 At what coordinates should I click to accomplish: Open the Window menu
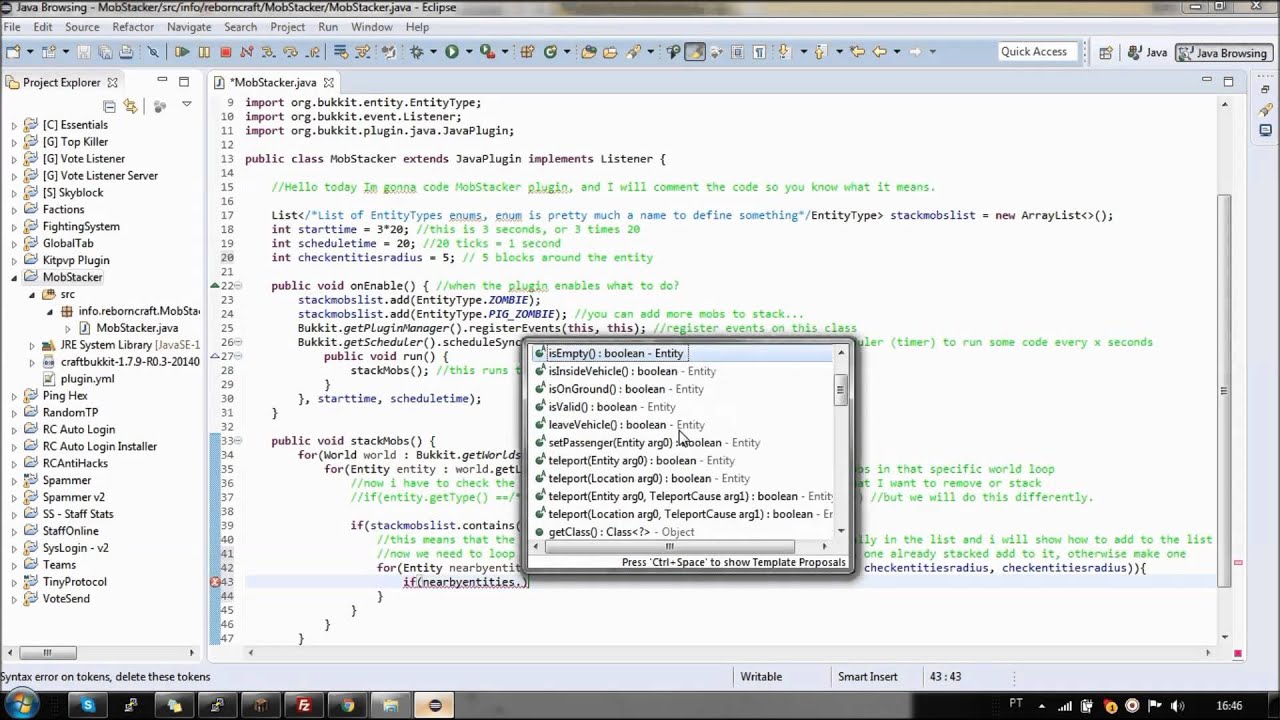click(x=371, y=27)
